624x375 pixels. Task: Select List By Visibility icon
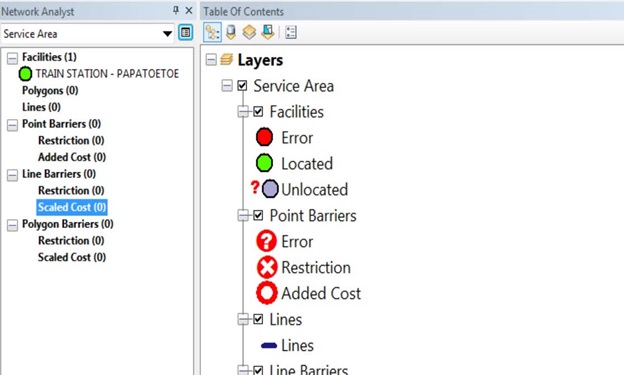(249, 32)
